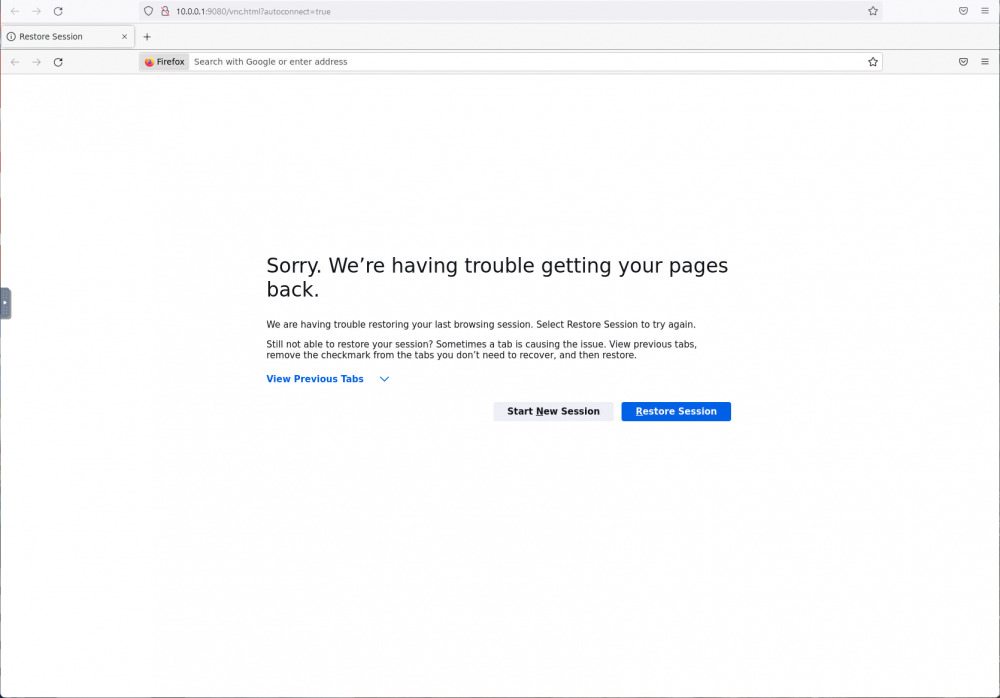Click the outer browser reload icon

58,11
